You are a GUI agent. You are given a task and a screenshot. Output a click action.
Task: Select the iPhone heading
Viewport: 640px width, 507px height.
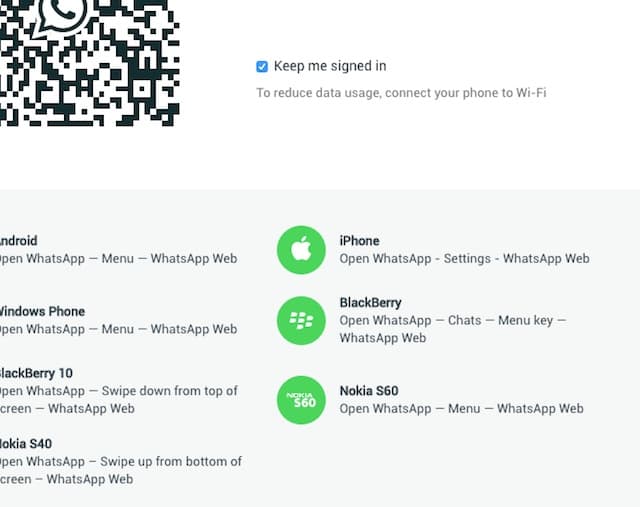359,241
